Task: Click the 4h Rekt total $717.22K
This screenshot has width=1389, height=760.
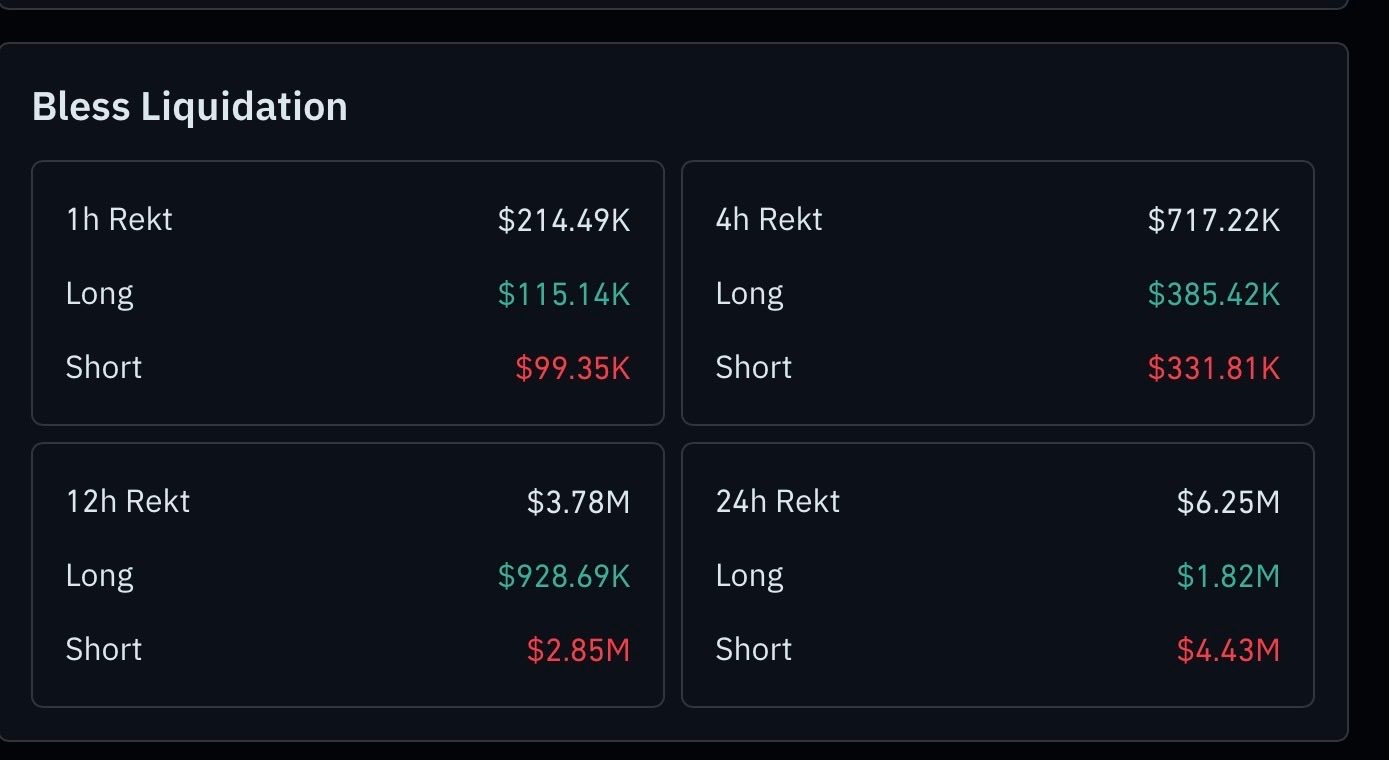Action: 1214,219
